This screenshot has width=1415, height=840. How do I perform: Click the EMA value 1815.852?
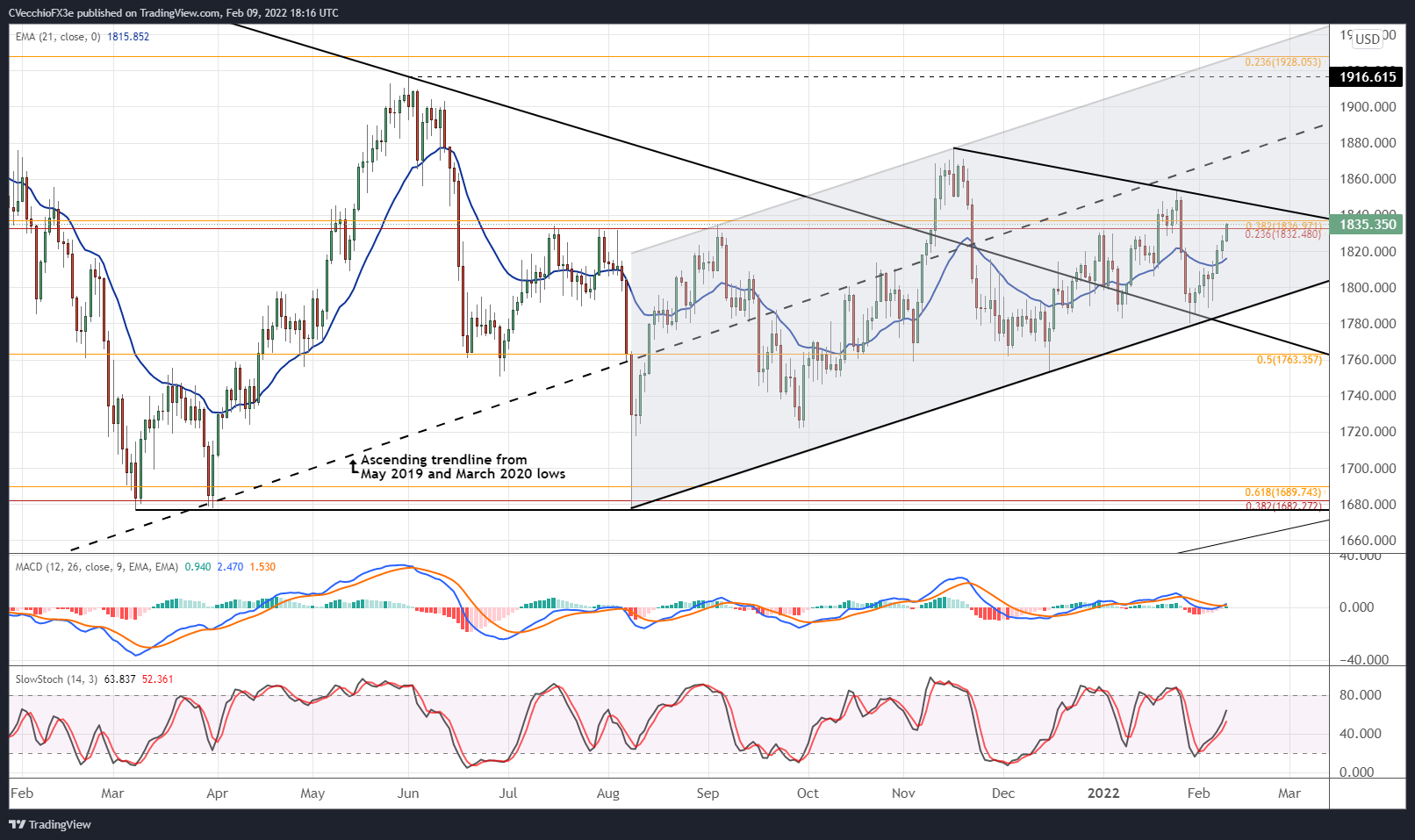pos(128,37)
